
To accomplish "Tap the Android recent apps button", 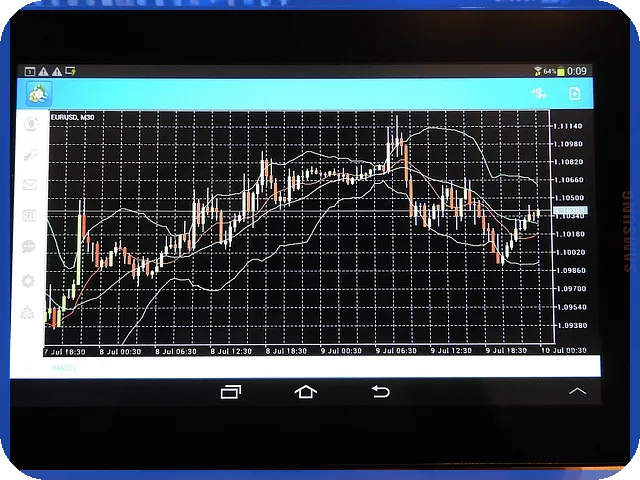I will (231, 392).
